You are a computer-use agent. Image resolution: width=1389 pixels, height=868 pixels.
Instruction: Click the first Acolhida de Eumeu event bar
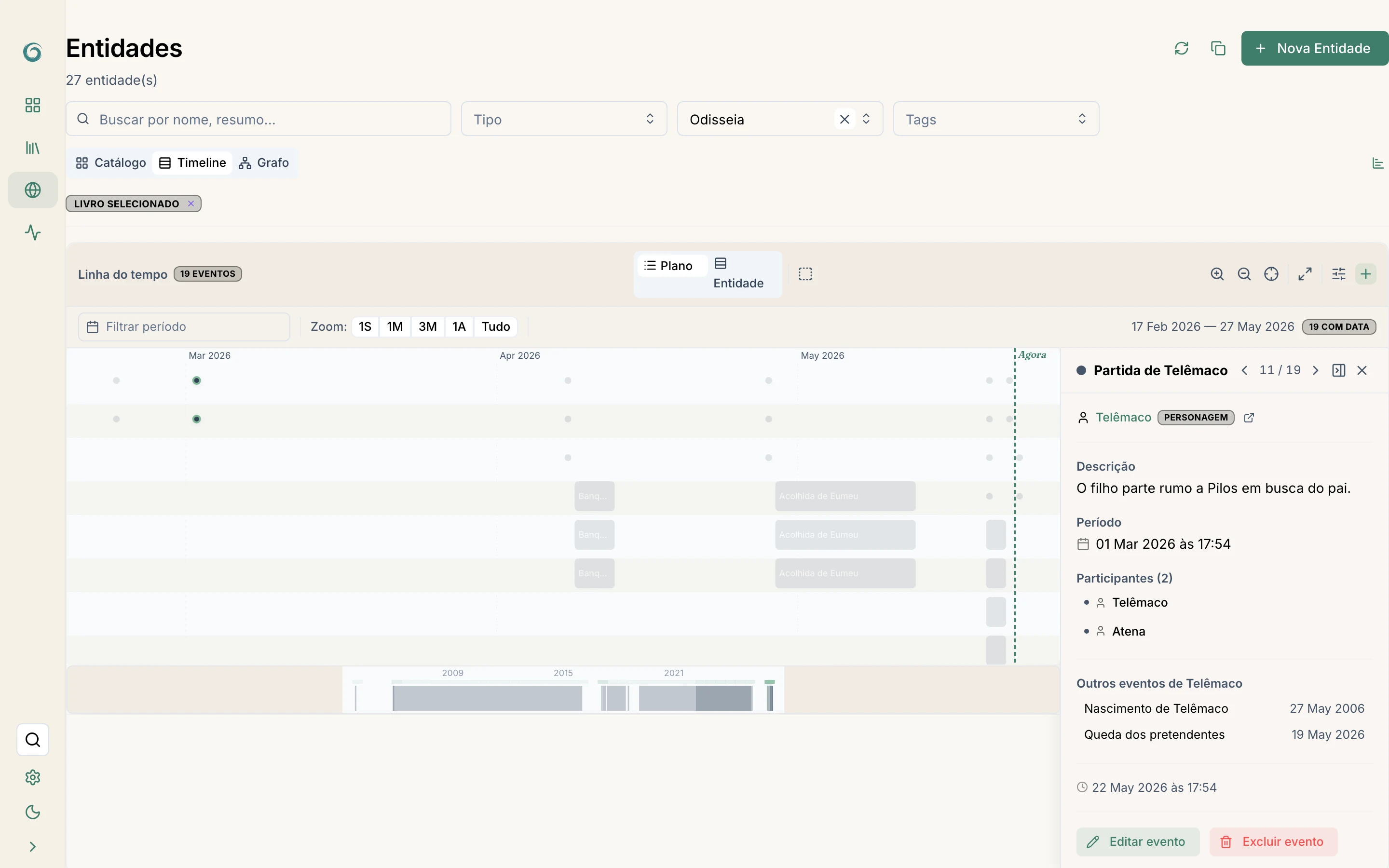845,496
